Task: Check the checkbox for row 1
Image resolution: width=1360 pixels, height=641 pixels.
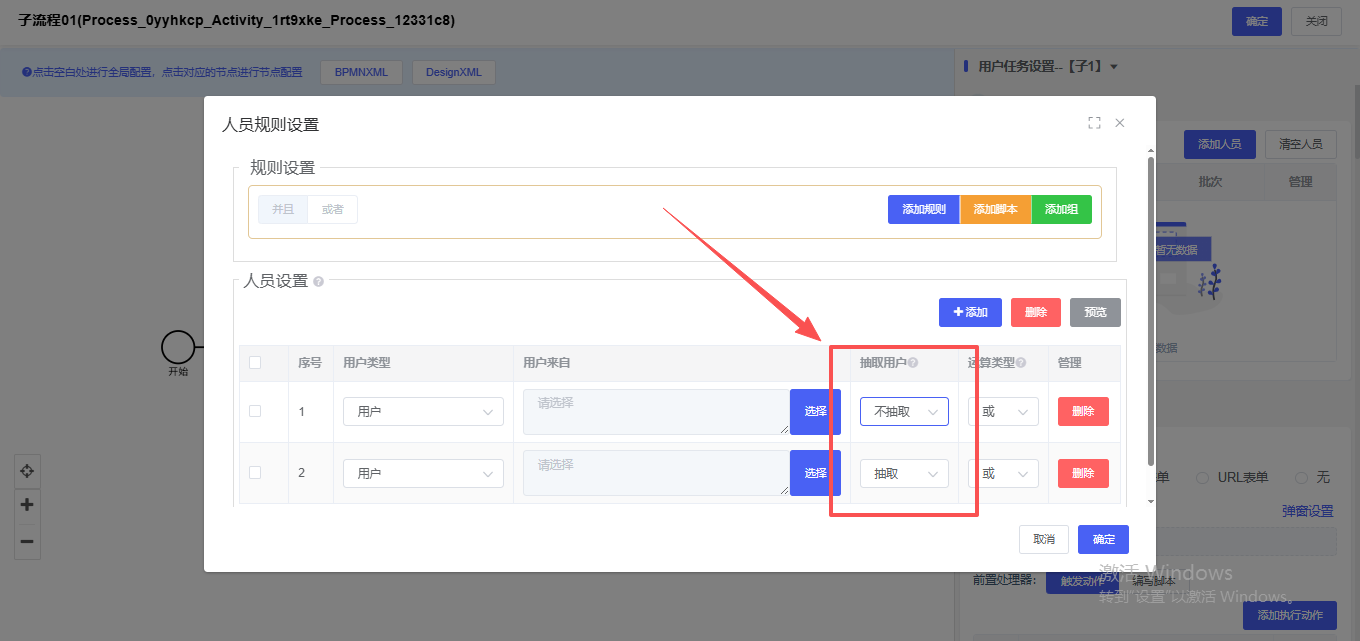Action: pos(255,411)
